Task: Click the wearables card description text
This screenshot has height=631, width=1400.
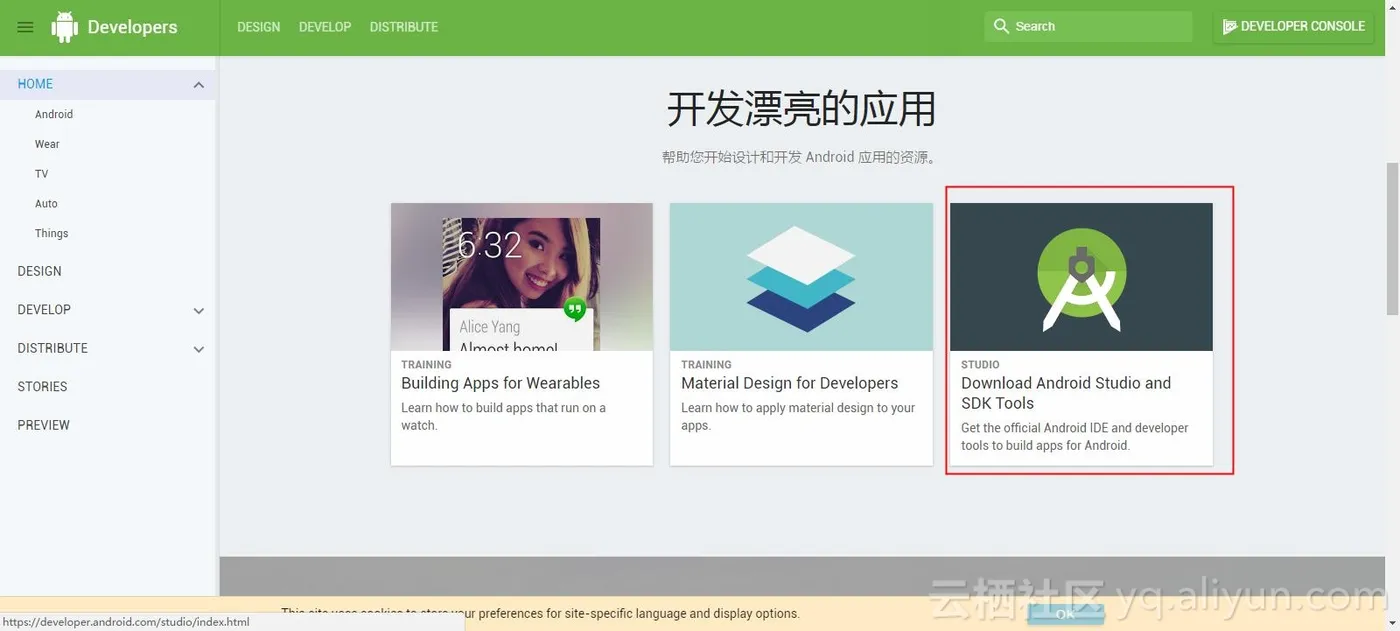Action: 503,416
